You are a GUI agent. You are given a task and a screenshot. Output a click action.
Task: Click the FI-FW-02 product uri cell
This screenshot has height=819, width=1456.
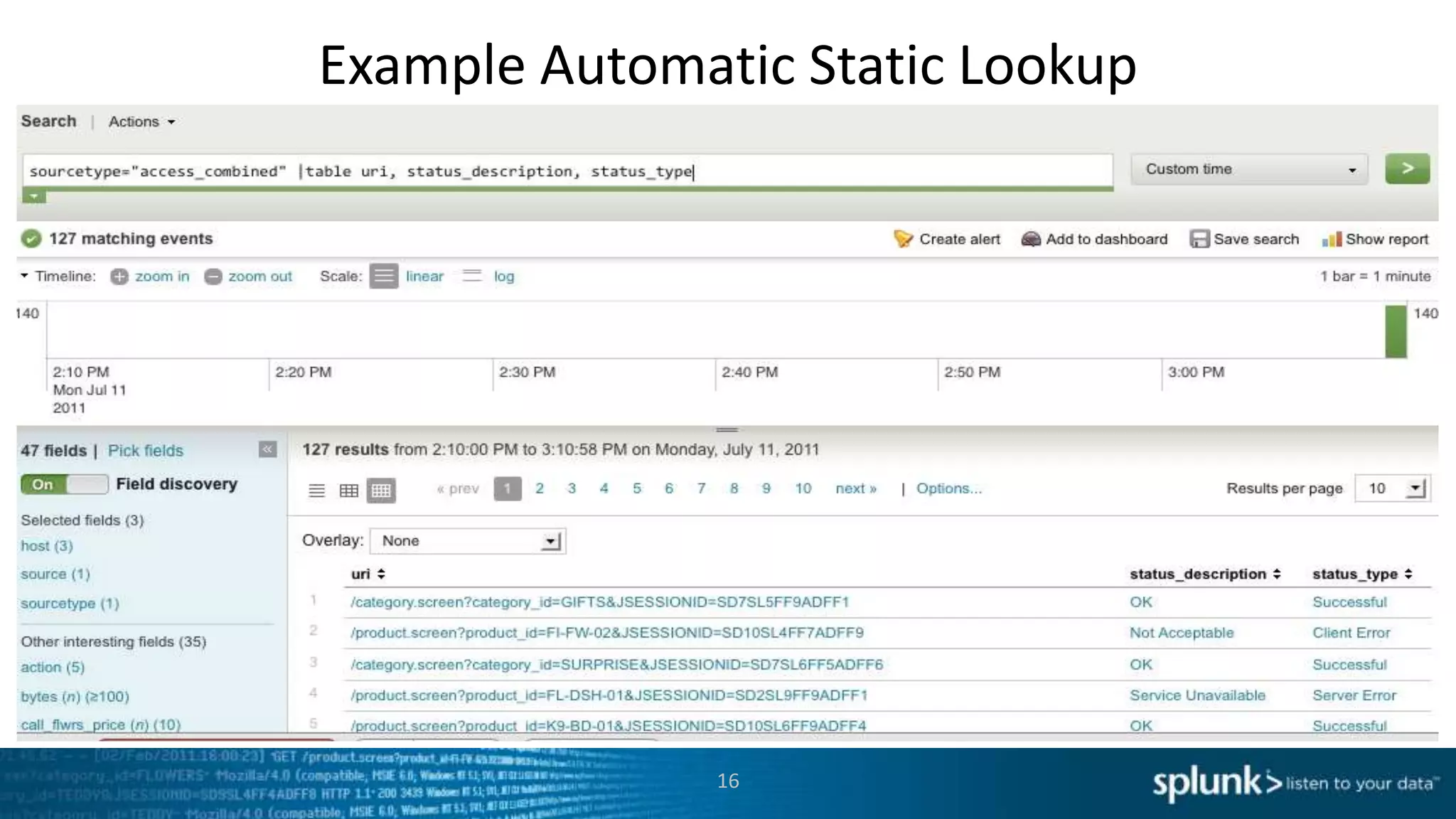[607, 633]
